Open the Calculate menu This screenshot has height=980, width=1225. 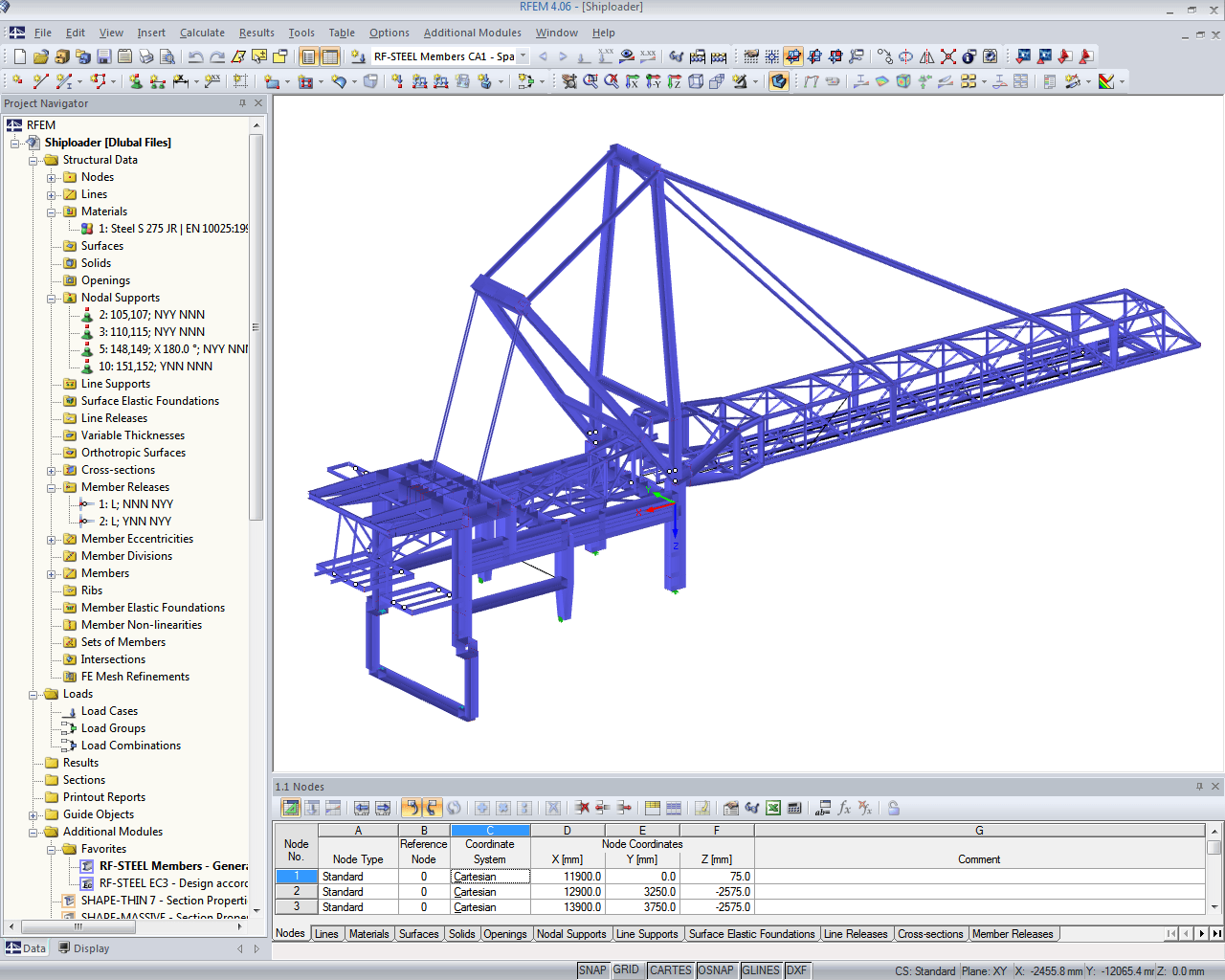202,32
